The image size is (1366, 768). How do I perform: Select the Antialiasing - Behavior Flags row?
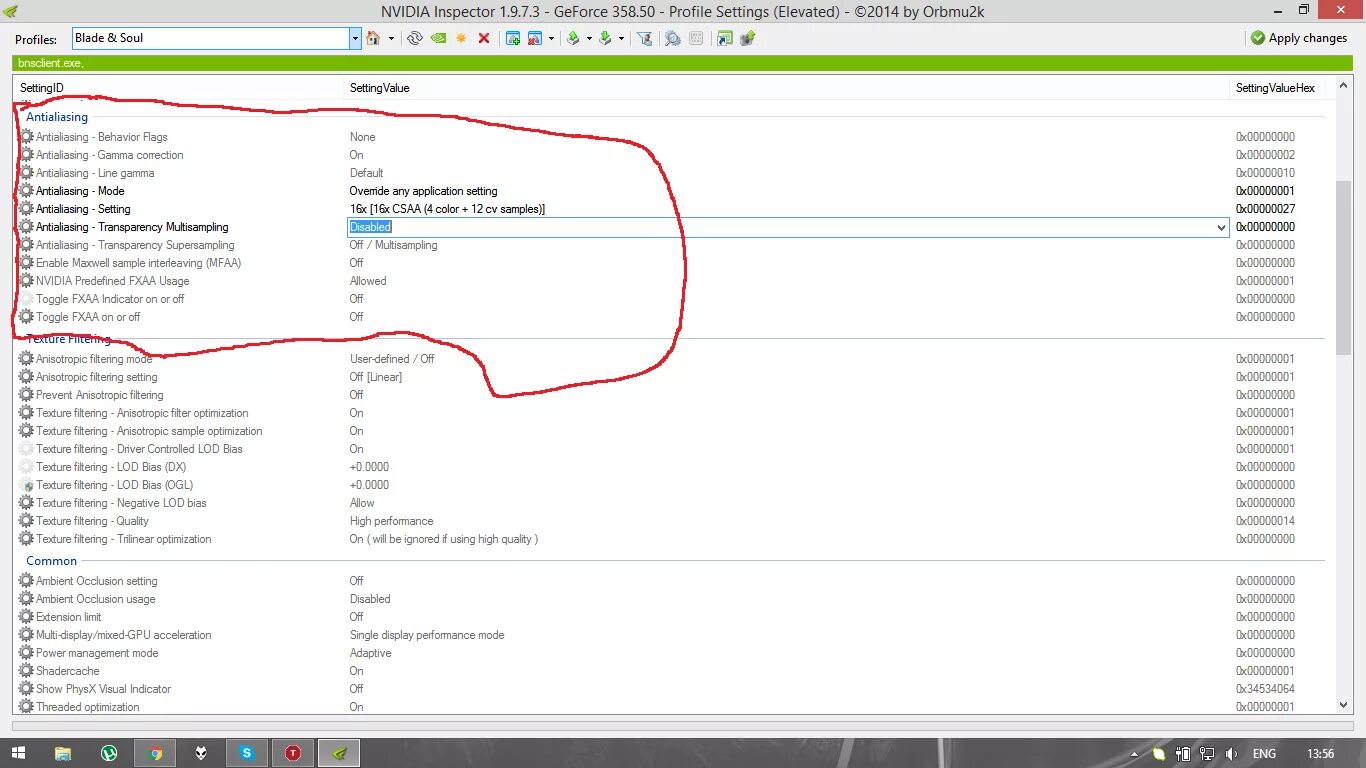tap(672, 137)
